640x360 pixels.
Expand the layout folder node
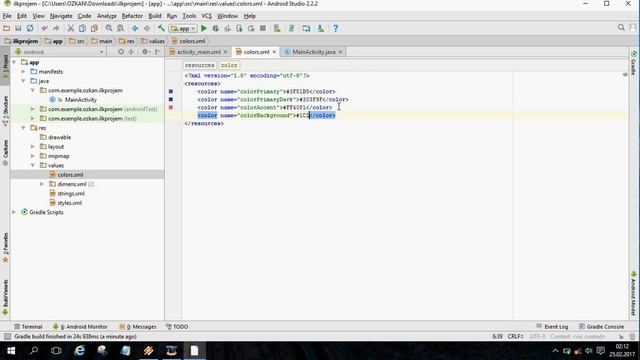pos(33,147)
